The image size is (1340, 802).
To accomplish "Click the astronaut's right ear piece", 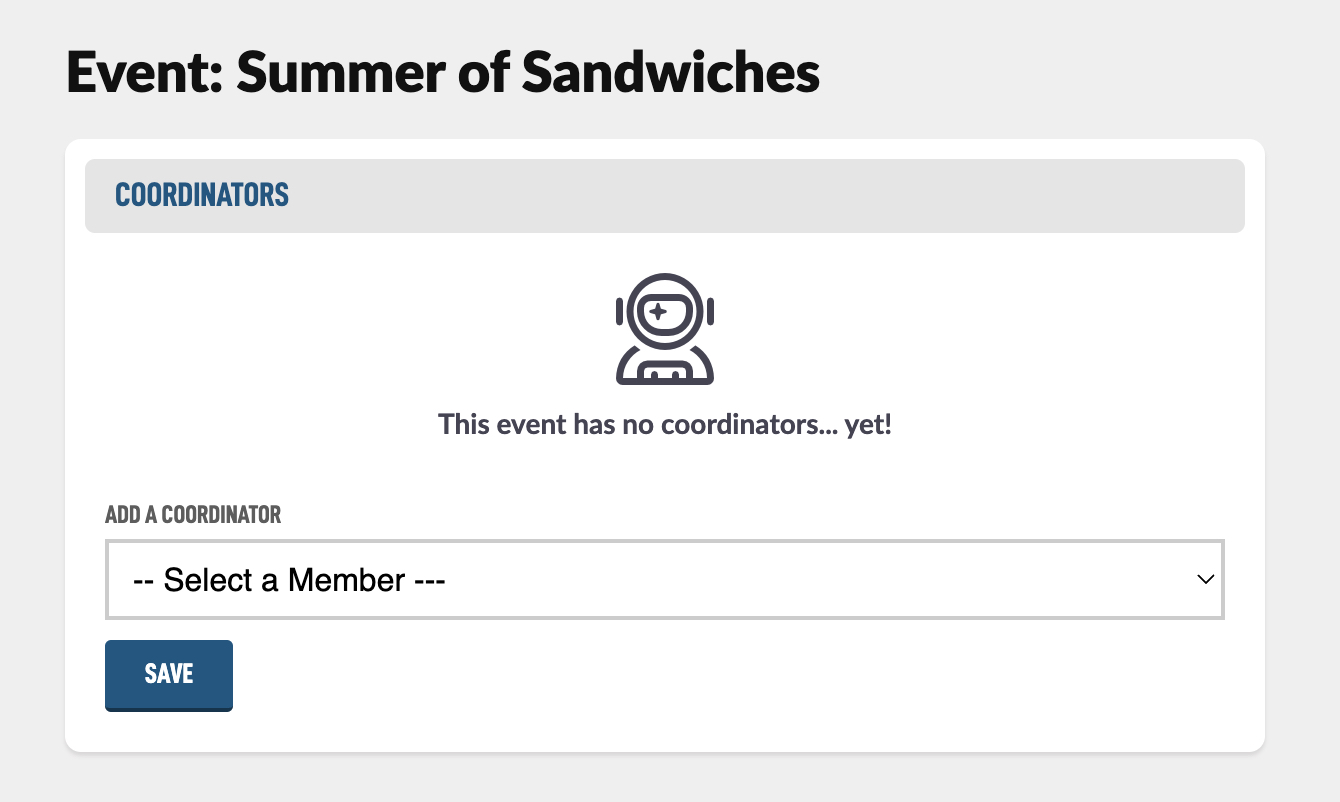I will 709,312.
